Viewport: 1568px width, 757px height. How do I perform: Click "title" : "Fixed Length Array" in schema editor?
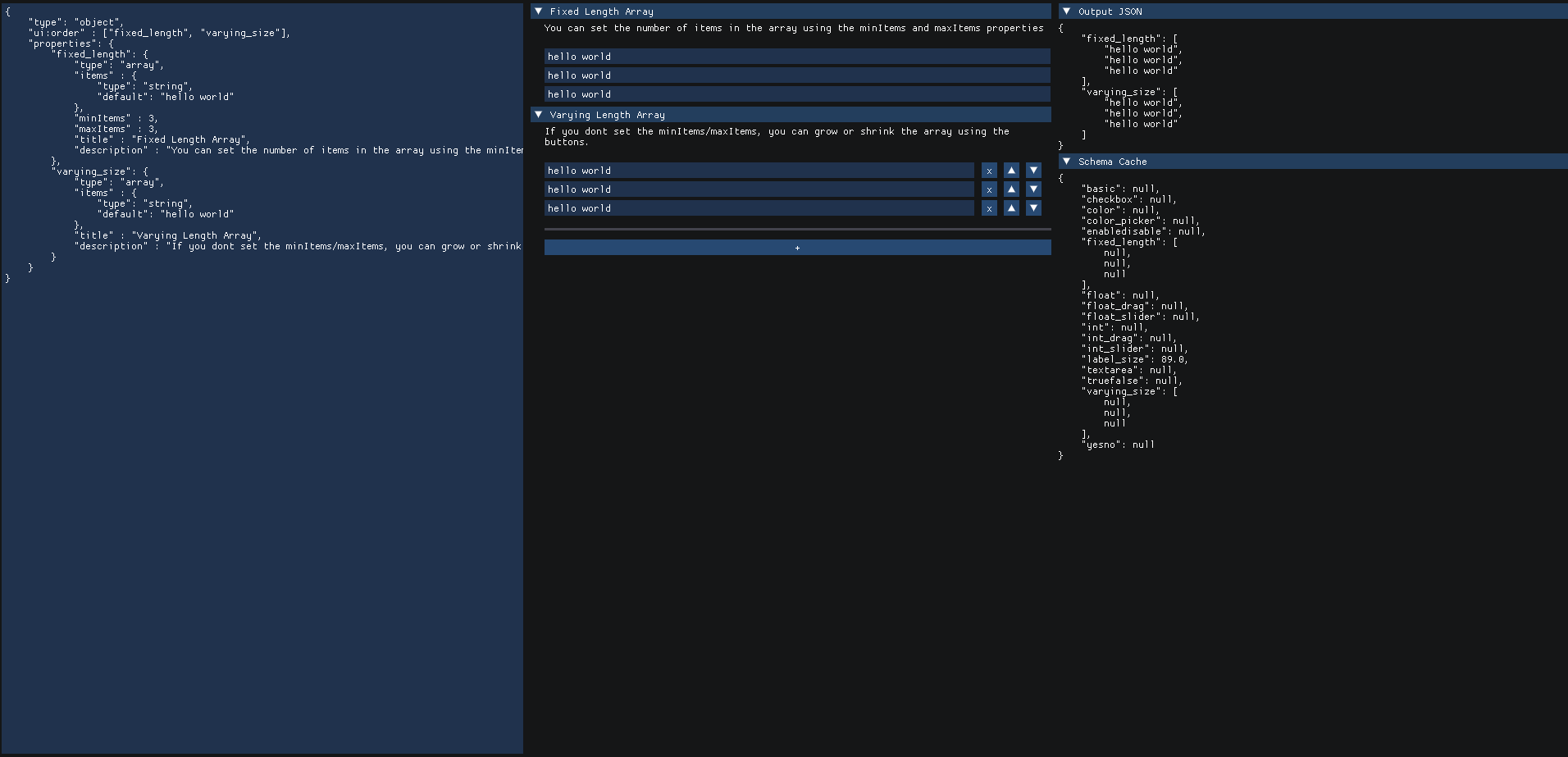(x=162, y=139)
